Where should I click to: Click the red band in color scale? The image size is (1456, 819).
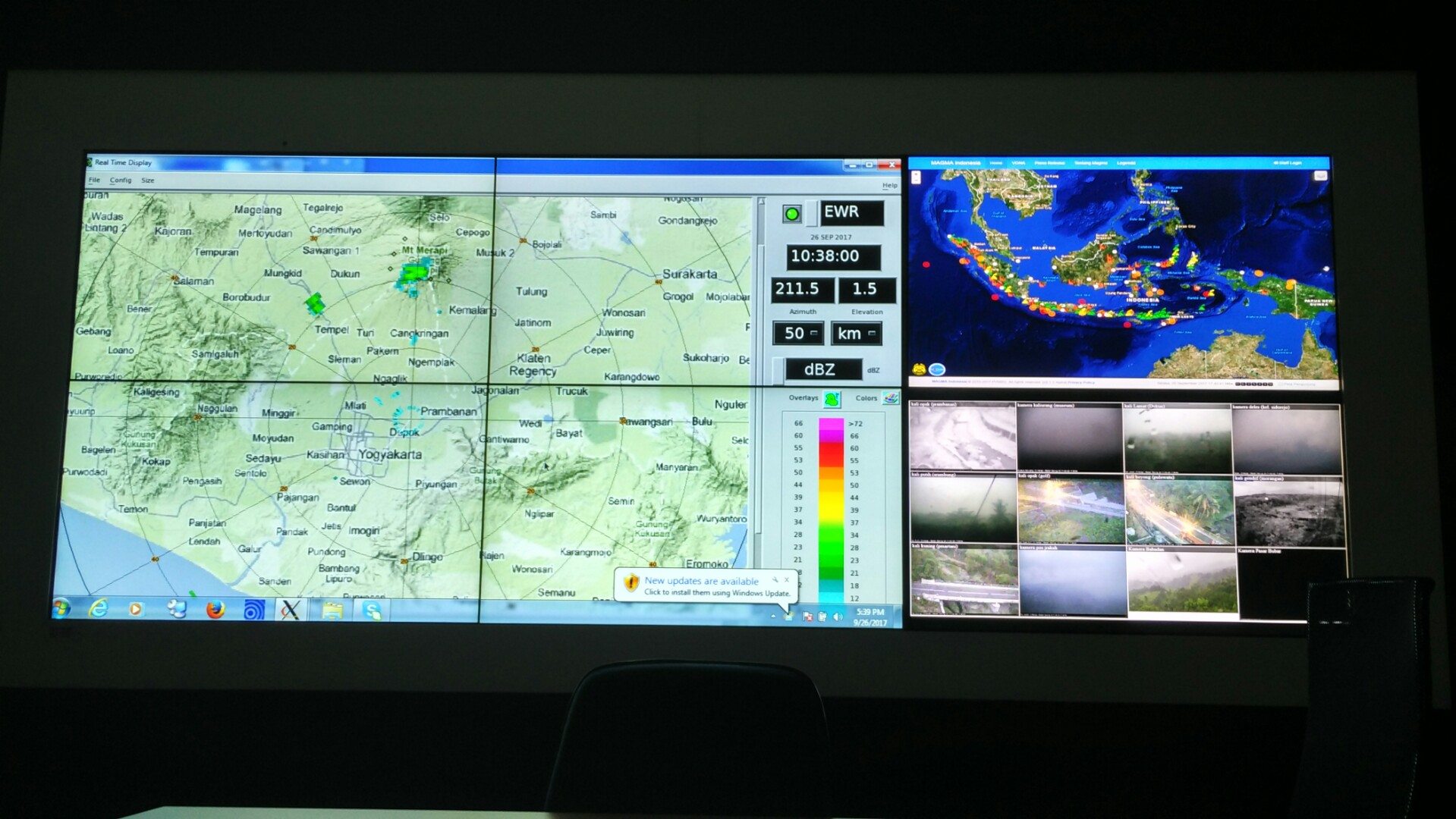[x=831, y=454]
